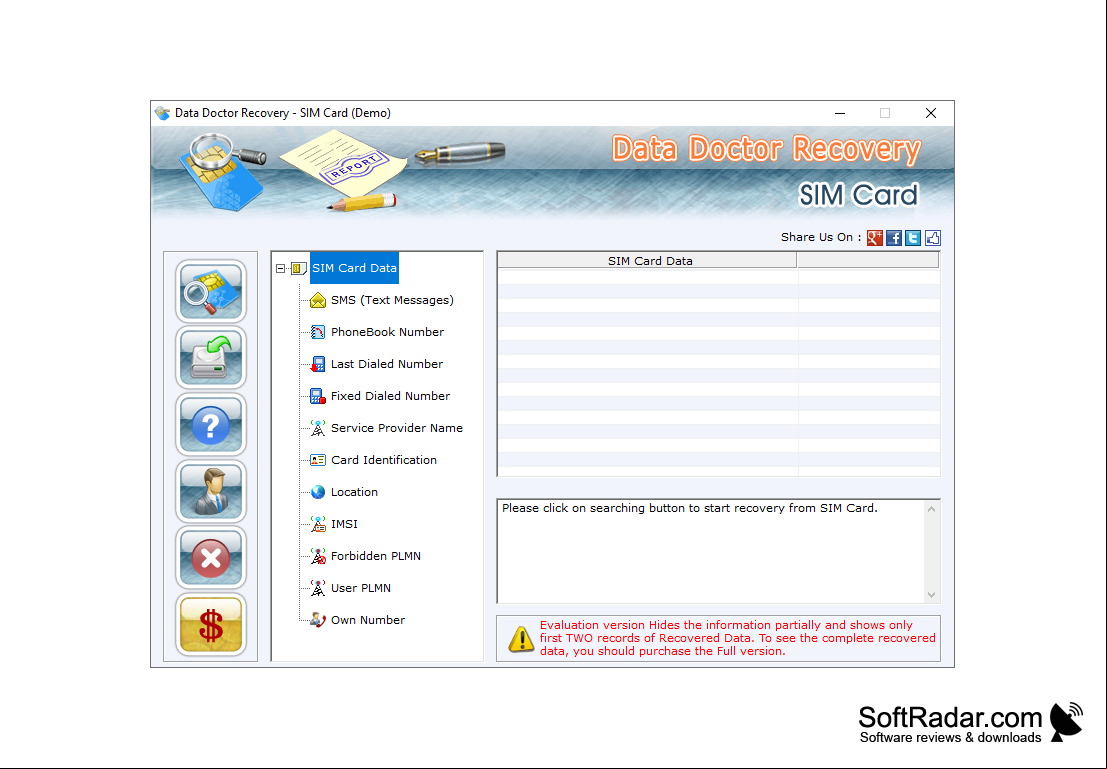
Task: Click the message box scroll up arrow
Action: [931, 509]
